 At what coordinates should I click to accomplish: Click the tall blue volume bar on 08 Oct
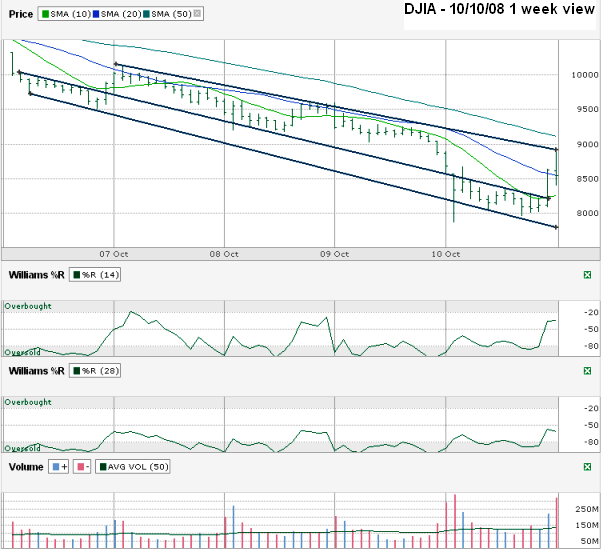coord(233,527)
